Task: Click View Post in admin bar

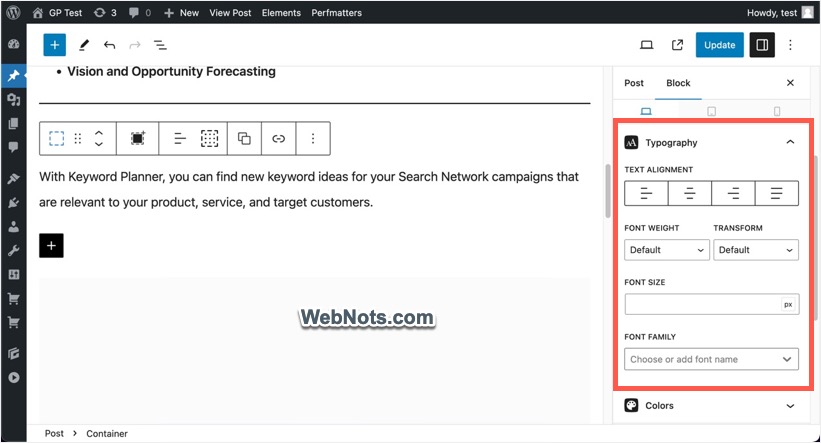Action: (x=230, y=13)
